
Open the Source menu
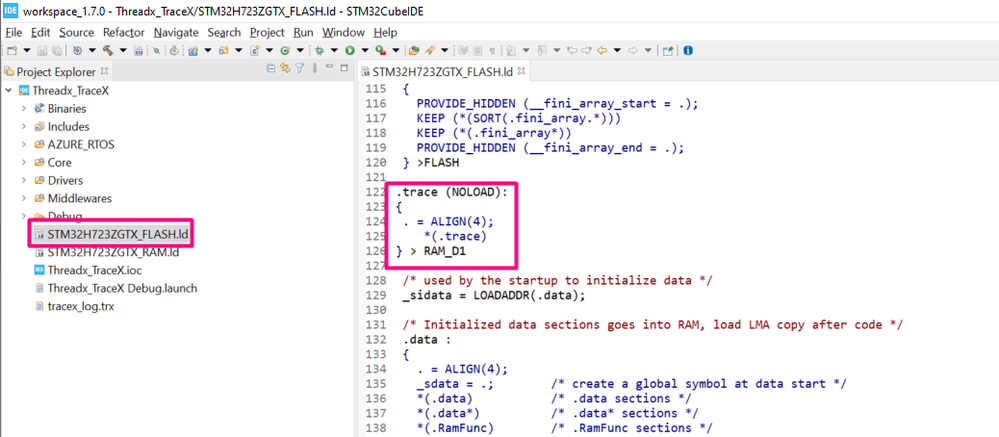point(76,32)
